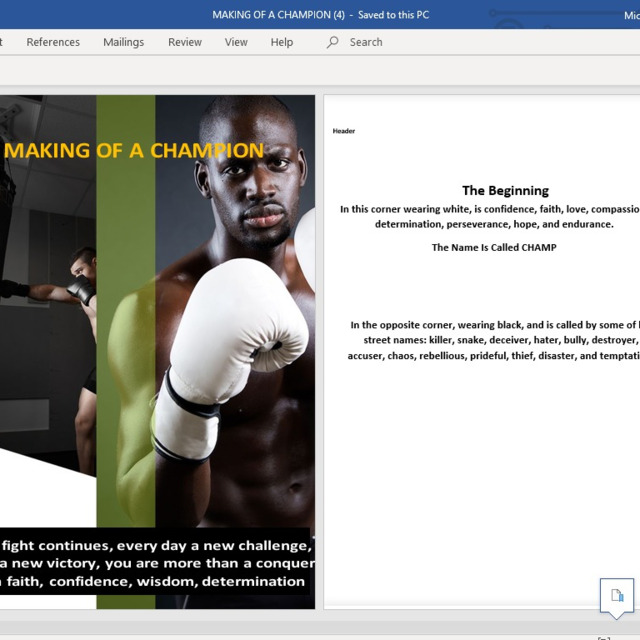This screenshot has height=640, width=640.
Task: Click the Header label on the second page
Action: (x=343, y=131)
